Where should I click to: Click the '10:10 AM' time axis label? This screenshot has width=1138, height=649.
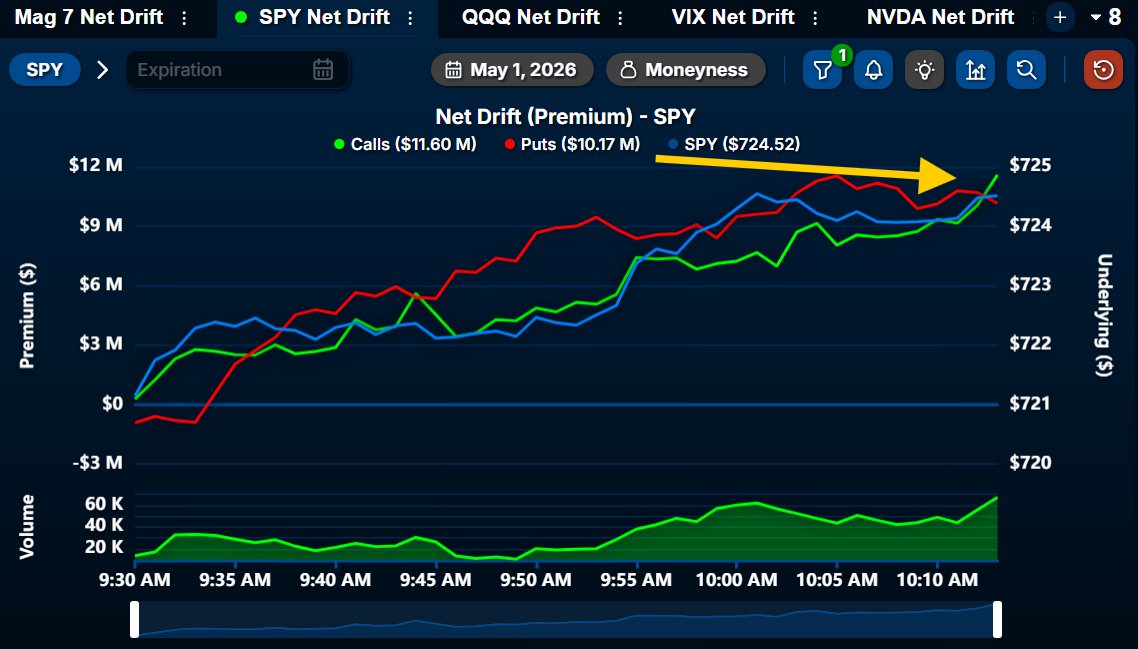[x=937, y=580]
